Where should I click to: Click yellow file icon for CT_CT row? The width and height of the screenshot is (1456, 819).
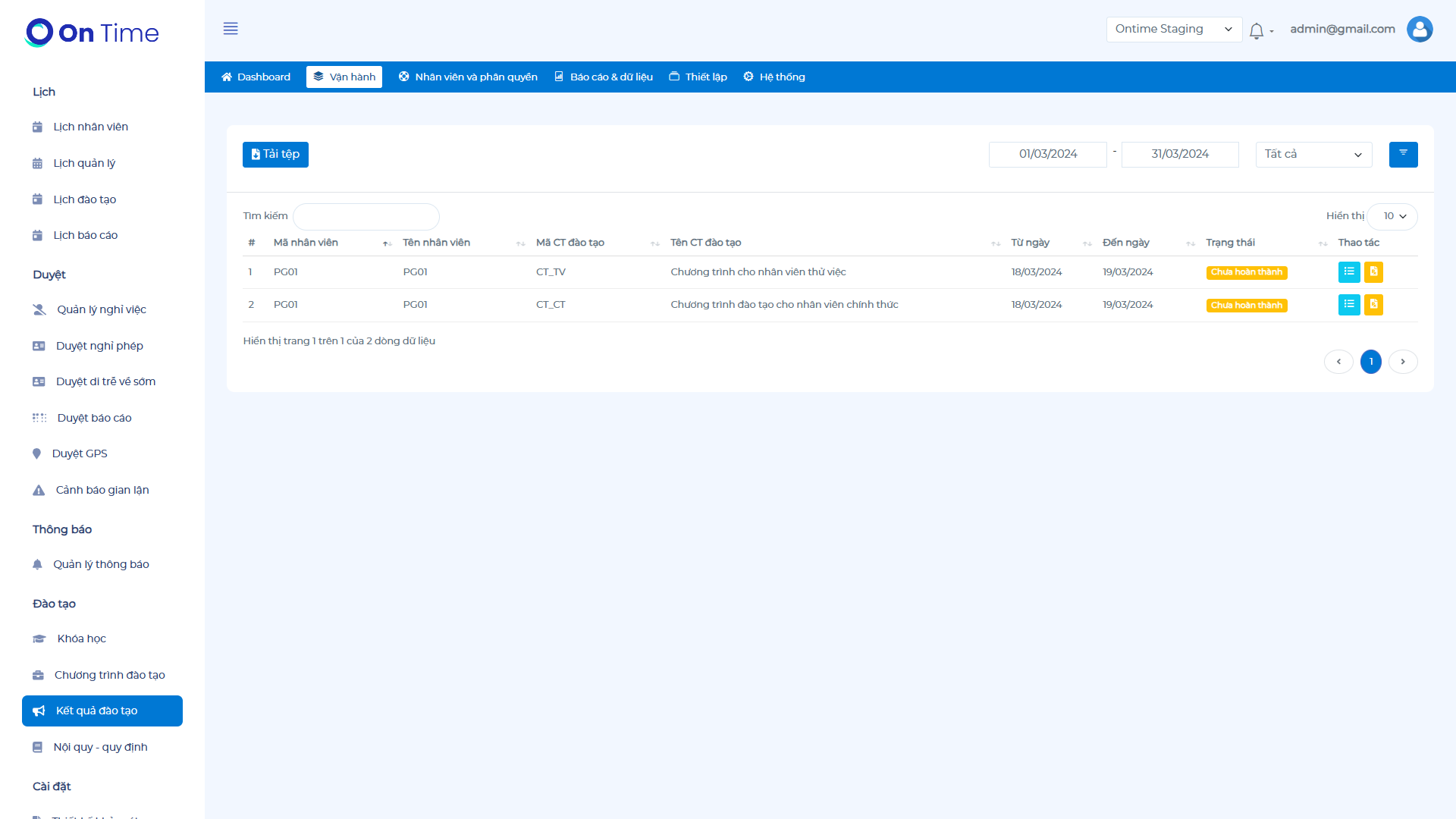click(x=1373, y=305)
